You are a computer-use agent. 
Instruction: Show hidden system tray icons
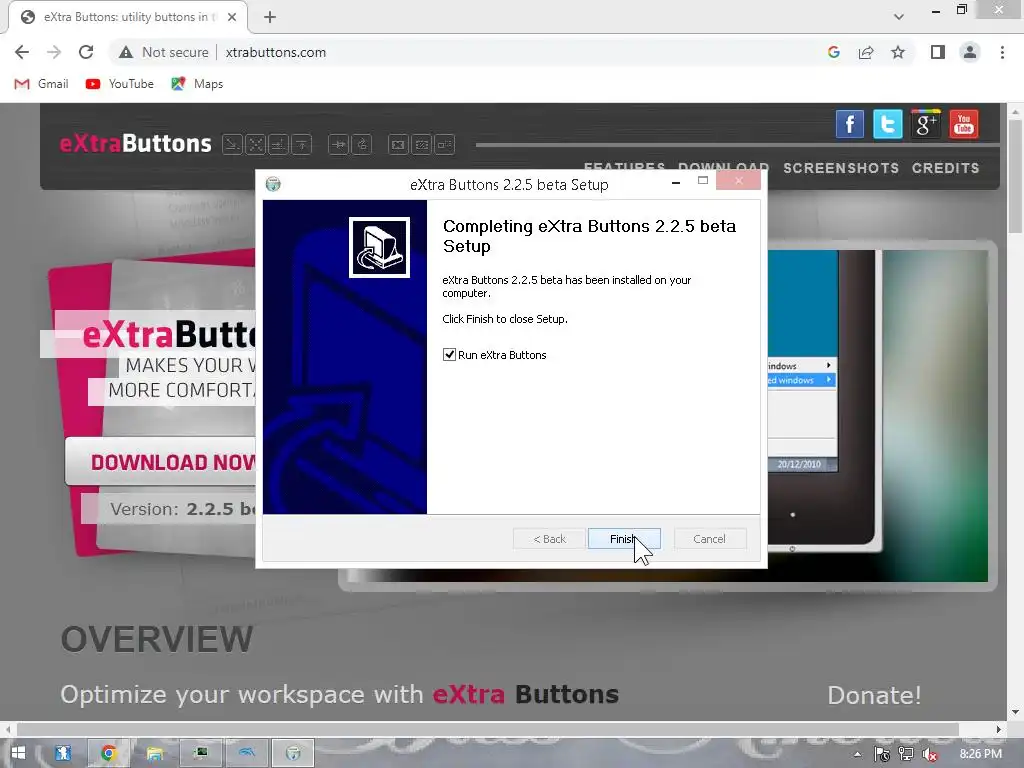point(857,754)
